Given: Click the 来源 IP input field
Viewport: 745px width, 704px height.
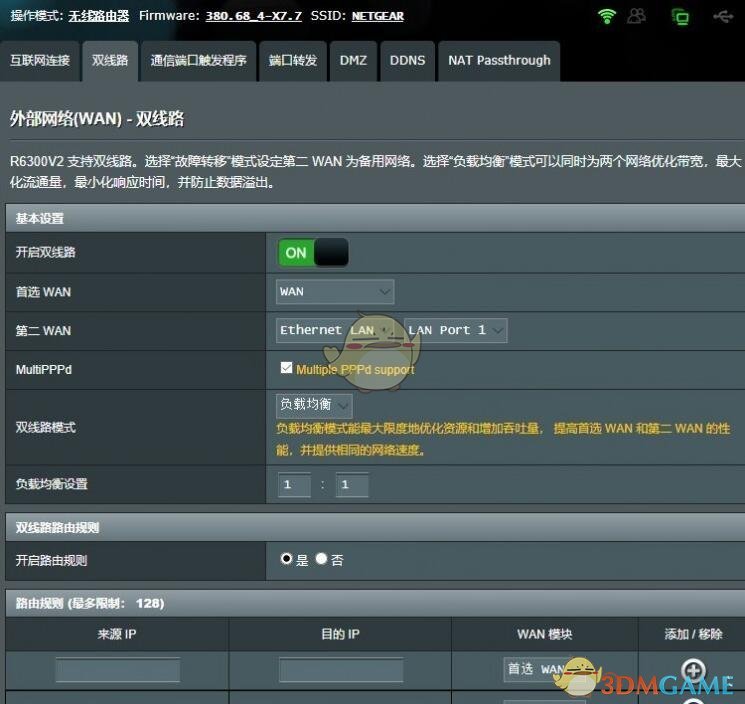Looking at the screenshot, I should pos(118,669).
